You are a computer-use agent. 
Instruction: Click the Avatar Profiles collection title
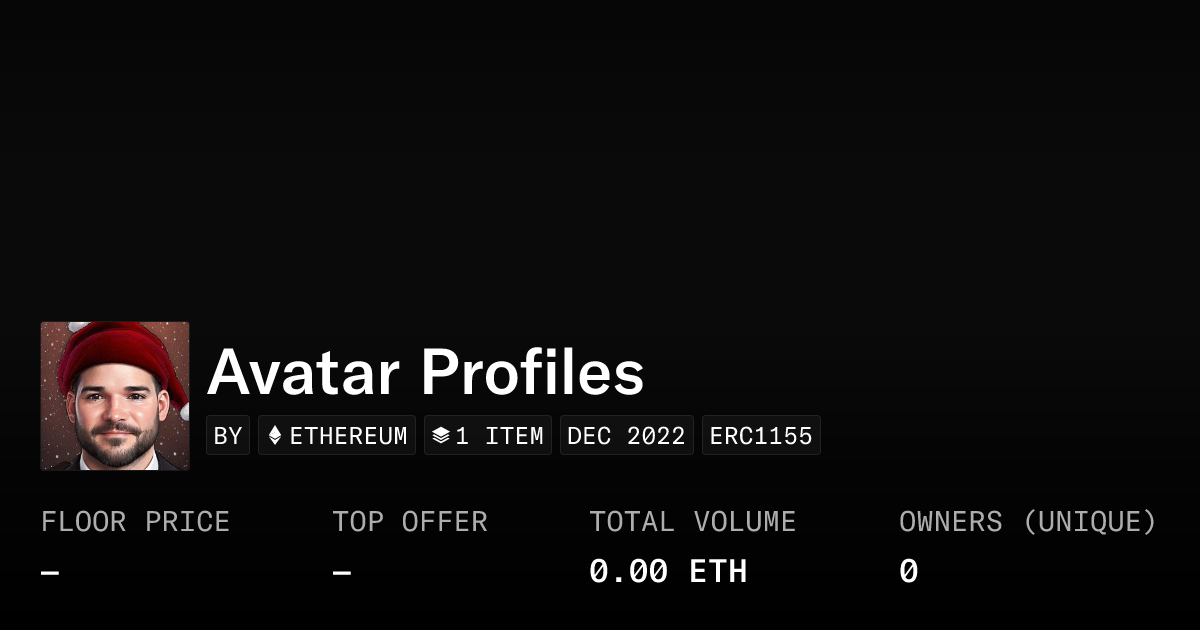(425, 372)
